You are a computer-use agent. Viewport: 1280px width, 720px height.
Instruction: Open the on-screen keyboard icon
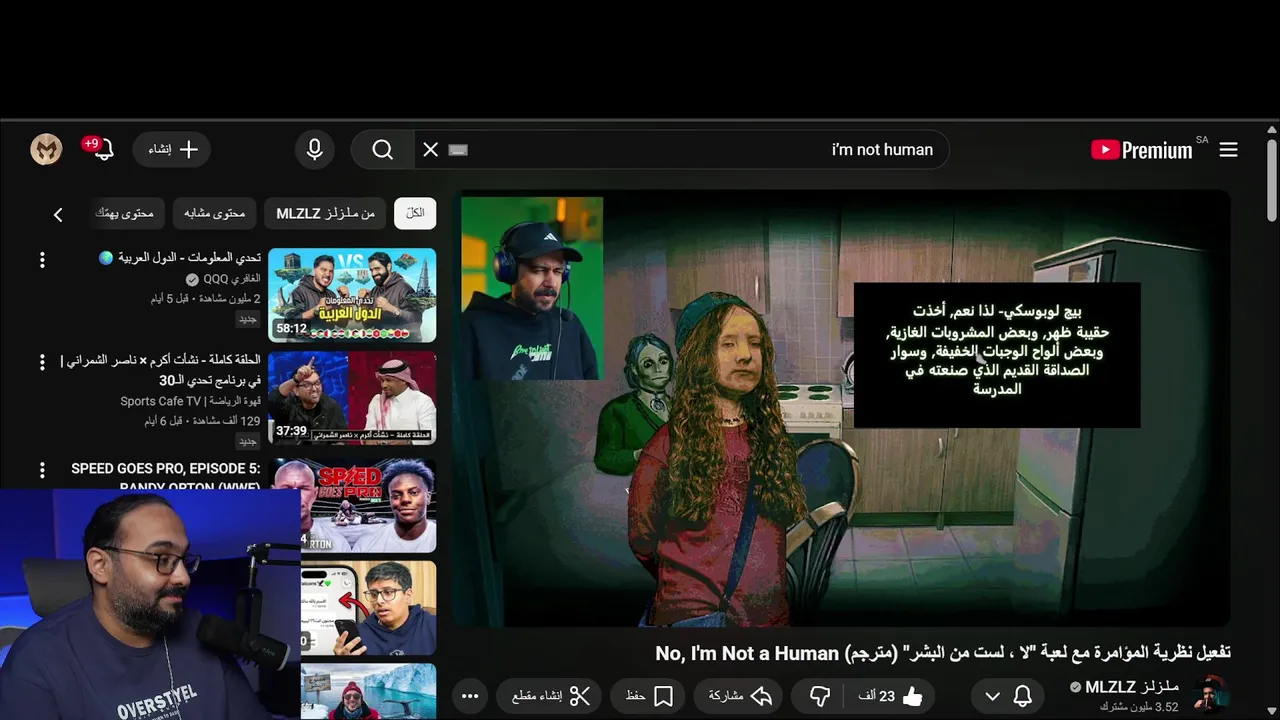pos(458,150)
